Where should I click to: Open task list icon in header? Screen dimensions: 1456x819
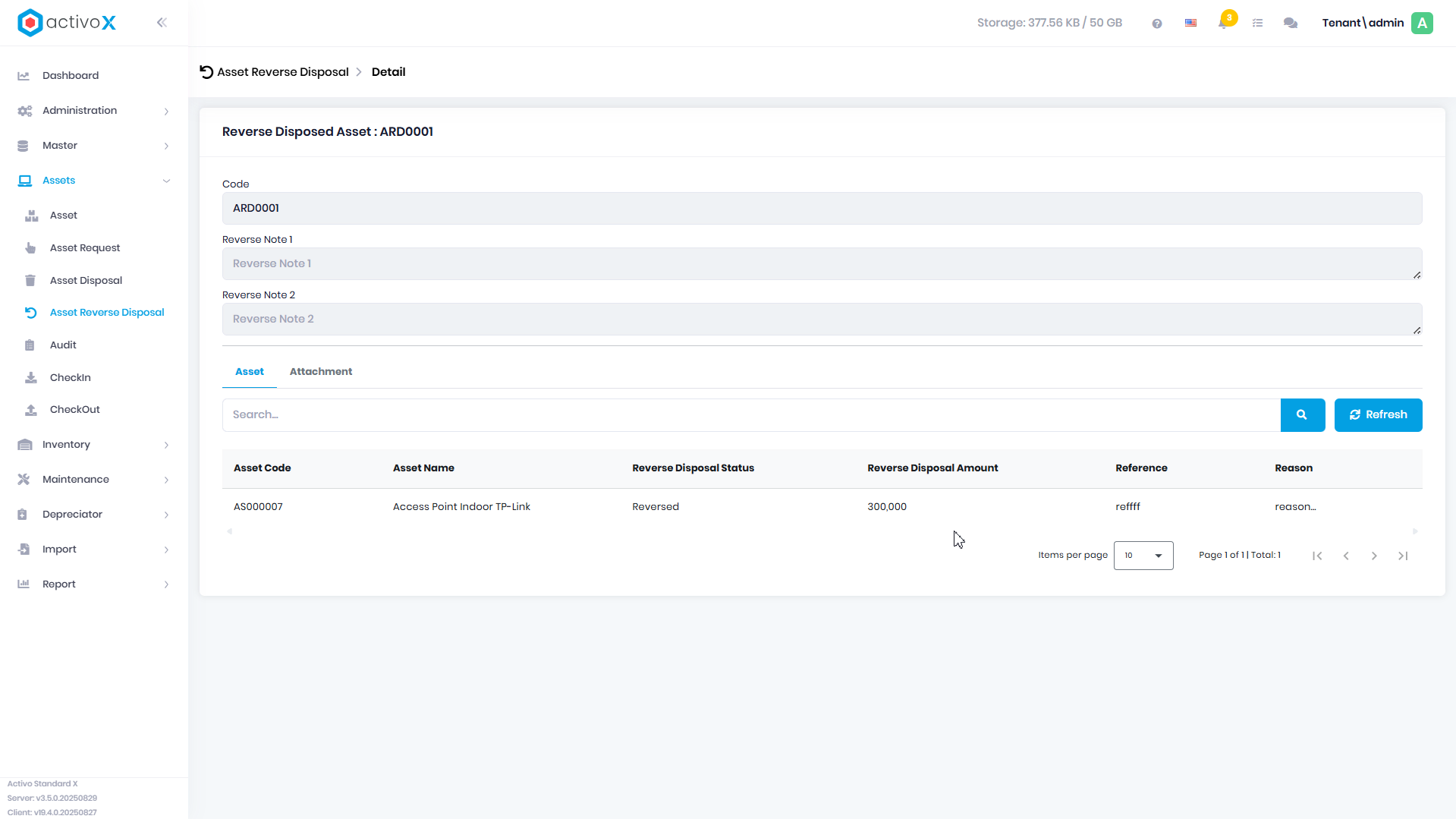coord(1257,24)
